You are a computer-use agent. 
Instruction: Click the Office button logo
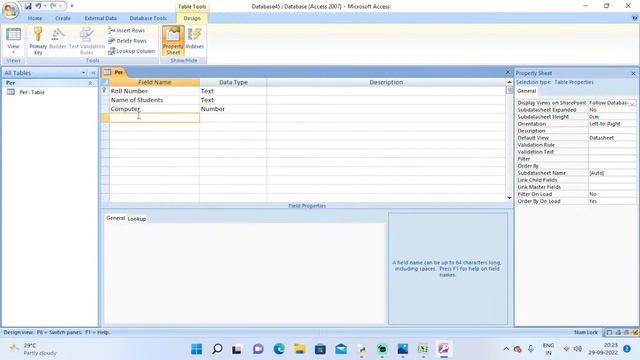(10, 10)
